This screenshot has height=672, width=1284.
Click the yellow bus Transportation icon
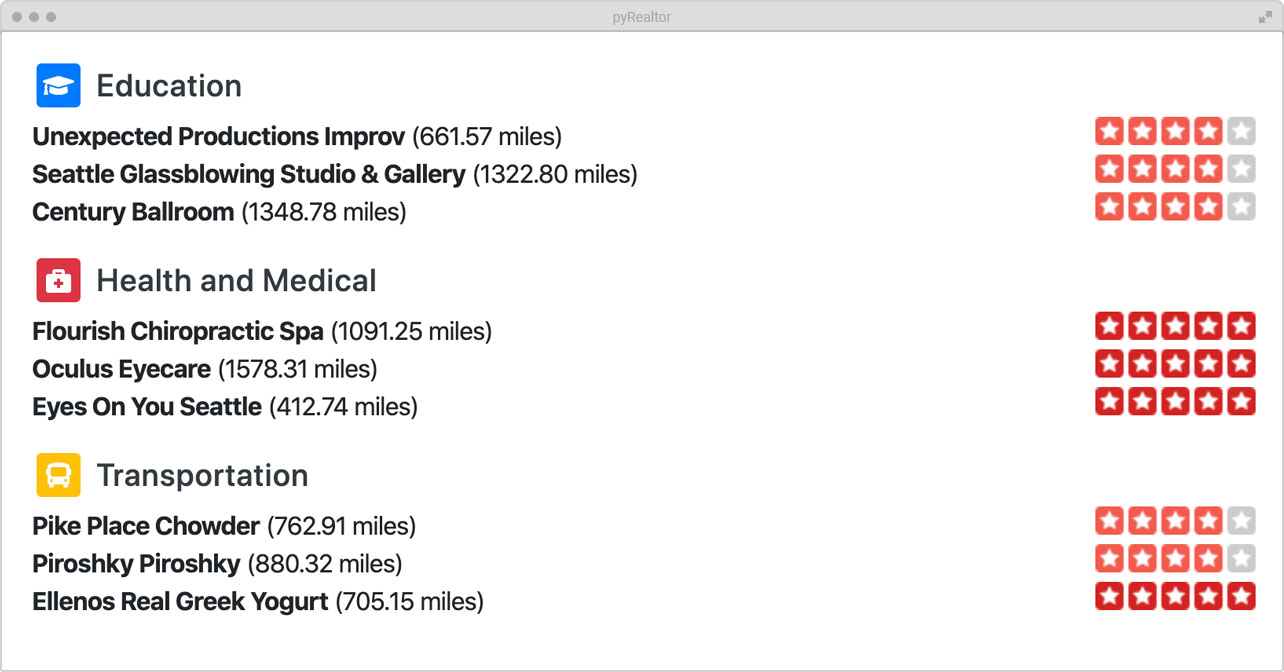pos(58,475)
